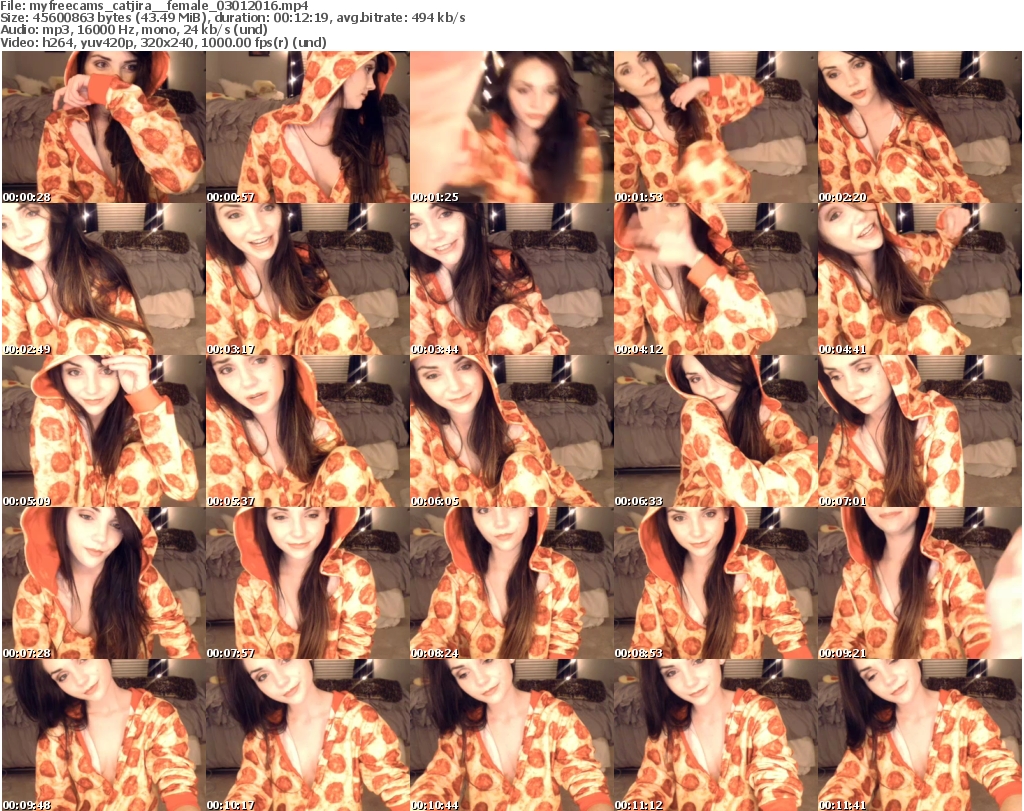
Task: Pick the frame marked 00:08:53
Action: click(716, 583)
